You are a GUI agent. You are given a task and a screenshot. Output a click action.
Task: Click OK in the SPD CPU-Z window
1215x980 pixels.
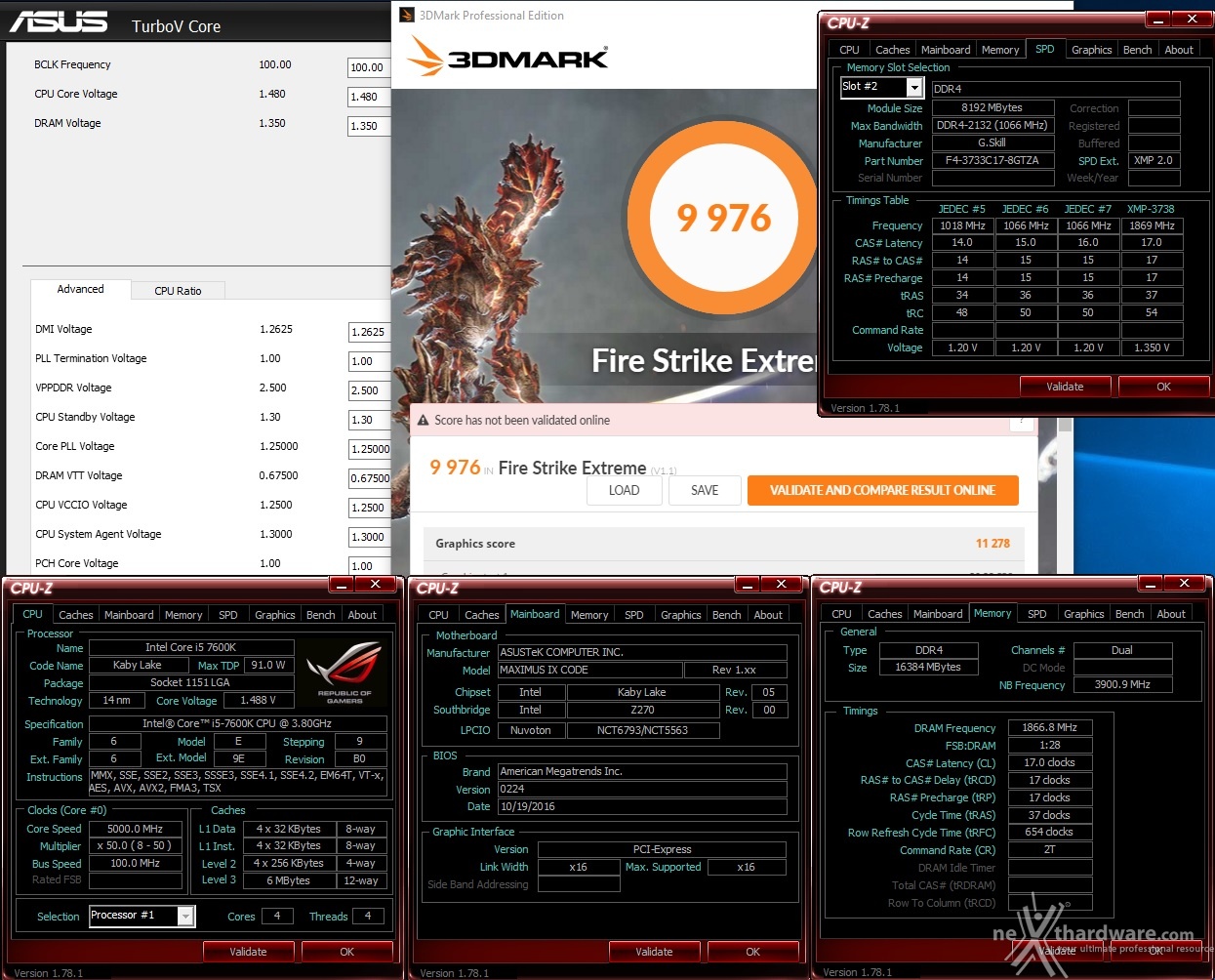point(1163,387)
